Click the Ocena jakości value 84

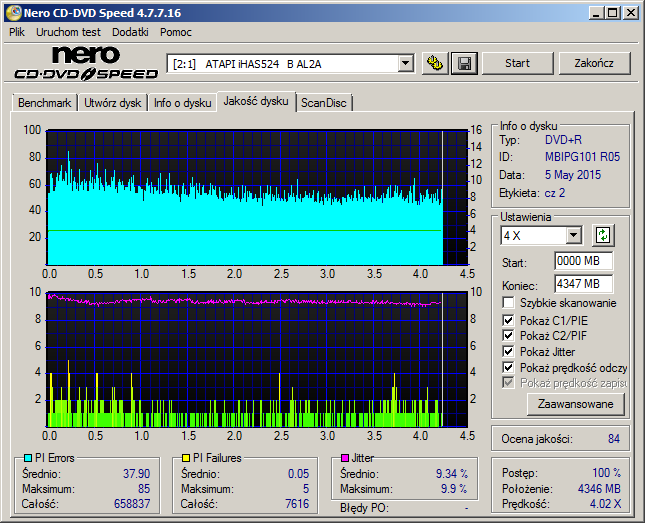[x=614, y=439]
